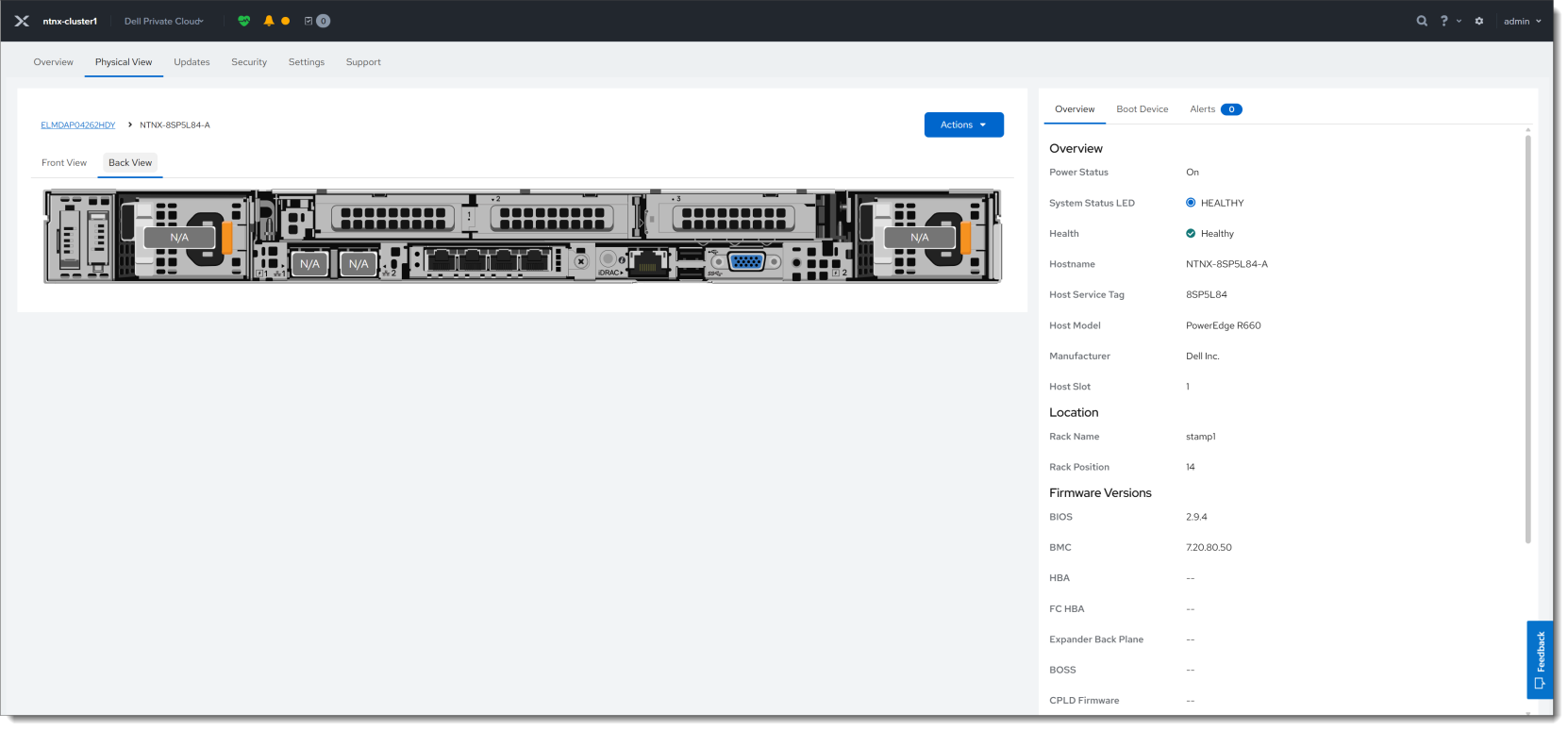Click the details panel vertical scrollbar
This screenshot has height=730, width=1568.
[x=1528, y=340]
